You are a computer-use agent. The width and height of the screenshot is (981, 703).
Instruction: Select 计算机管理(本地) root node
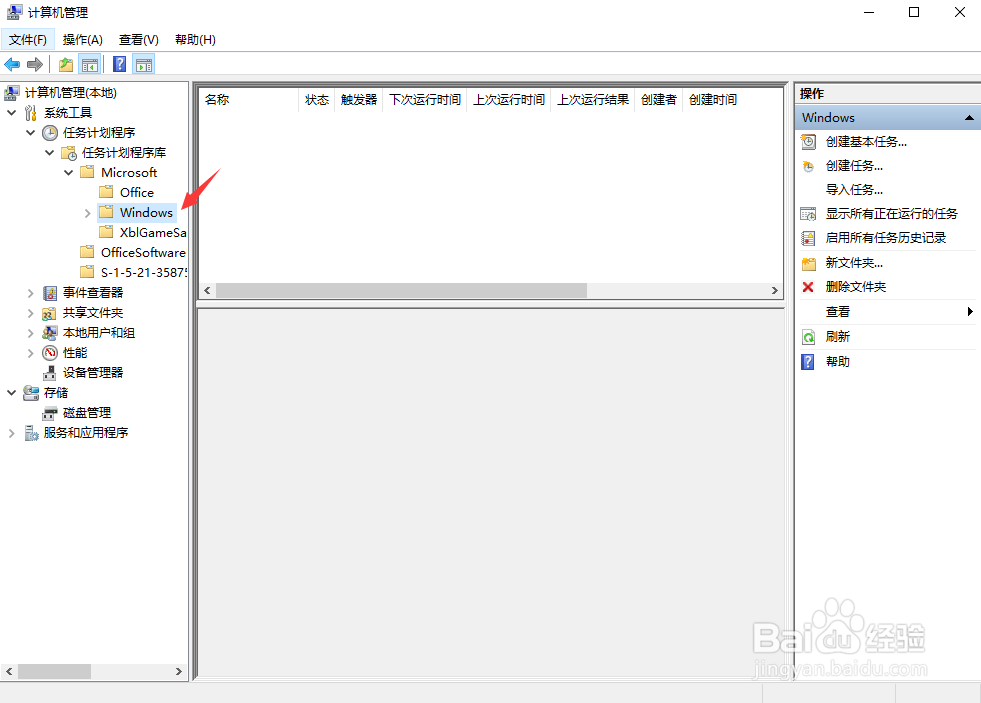pyautogui.click(x=71, y=93)
